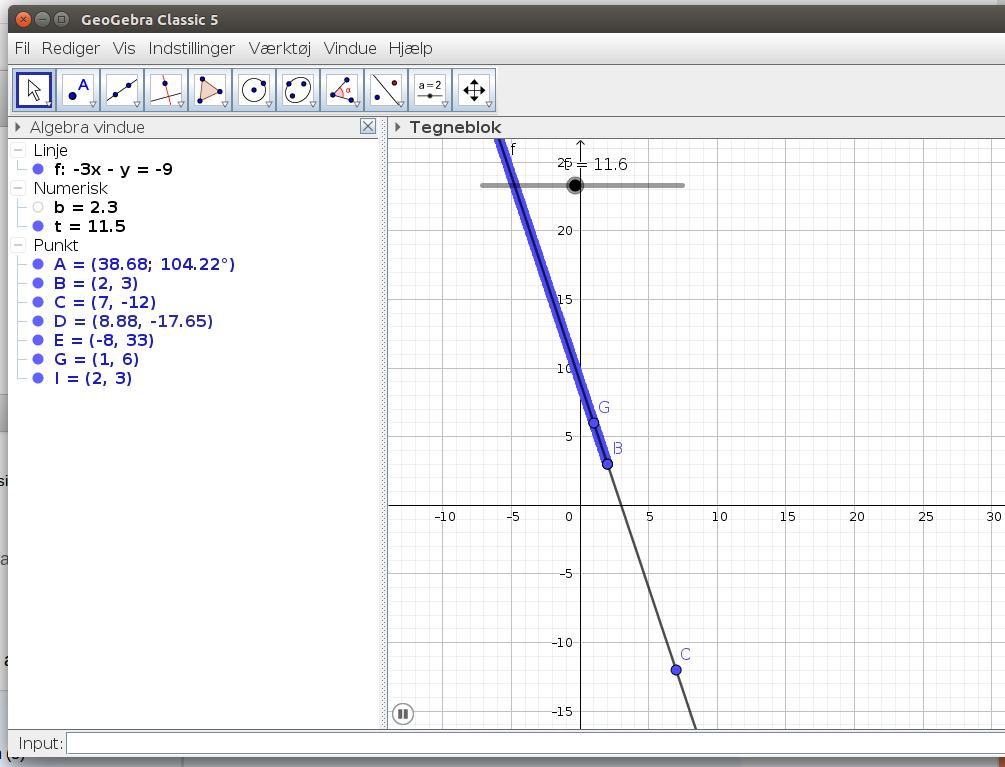This screenshot has height=767, width=1005.
Task: Click the Punkt category label
Action: coord(56,245)
